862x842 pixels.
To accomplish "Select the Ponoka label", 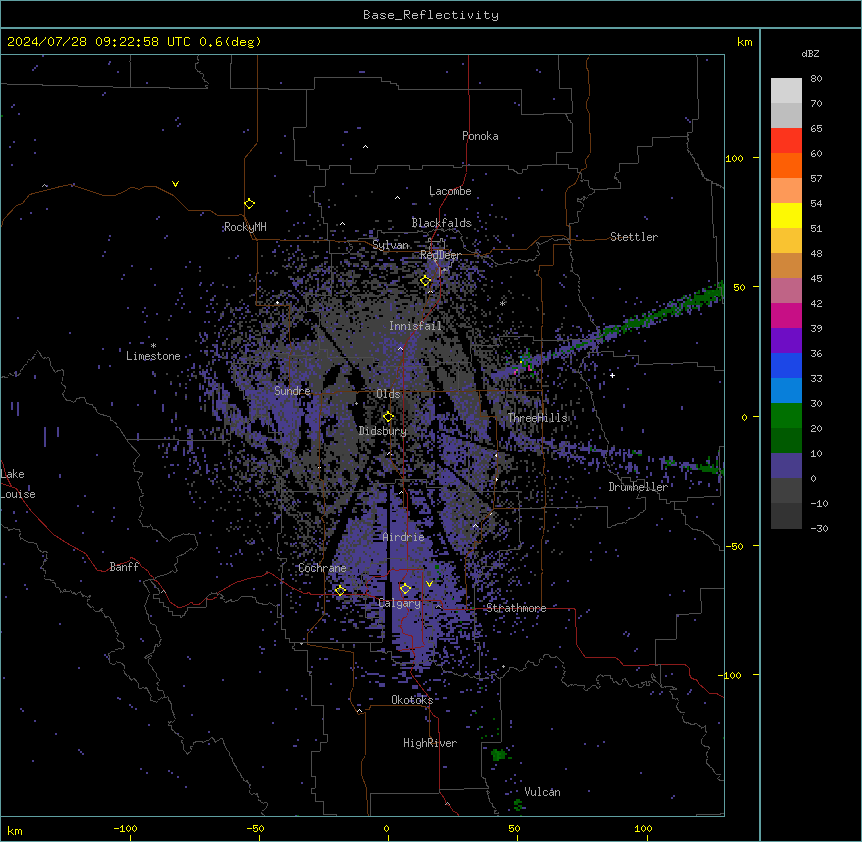I will click(480, 136).
